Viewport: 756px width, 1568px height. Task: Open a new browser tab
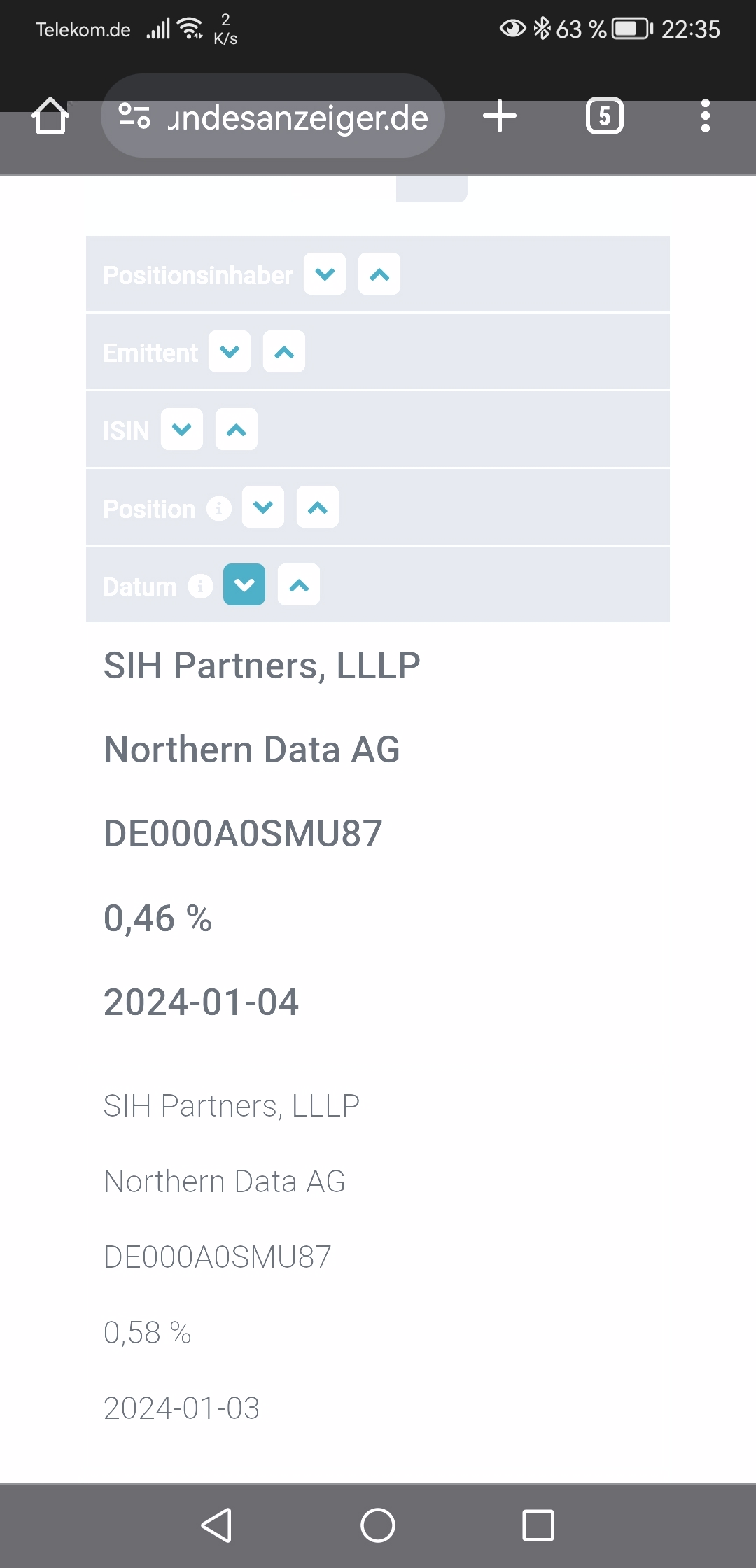[500, 116]
